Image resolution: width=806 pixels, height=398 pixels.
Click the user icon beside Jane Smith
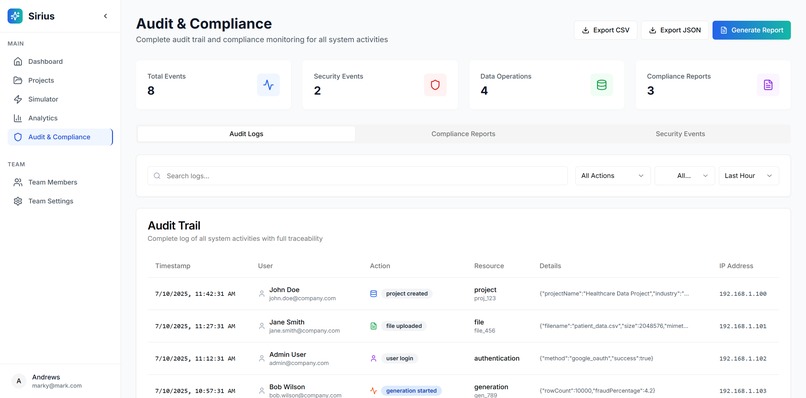point(262,326)
